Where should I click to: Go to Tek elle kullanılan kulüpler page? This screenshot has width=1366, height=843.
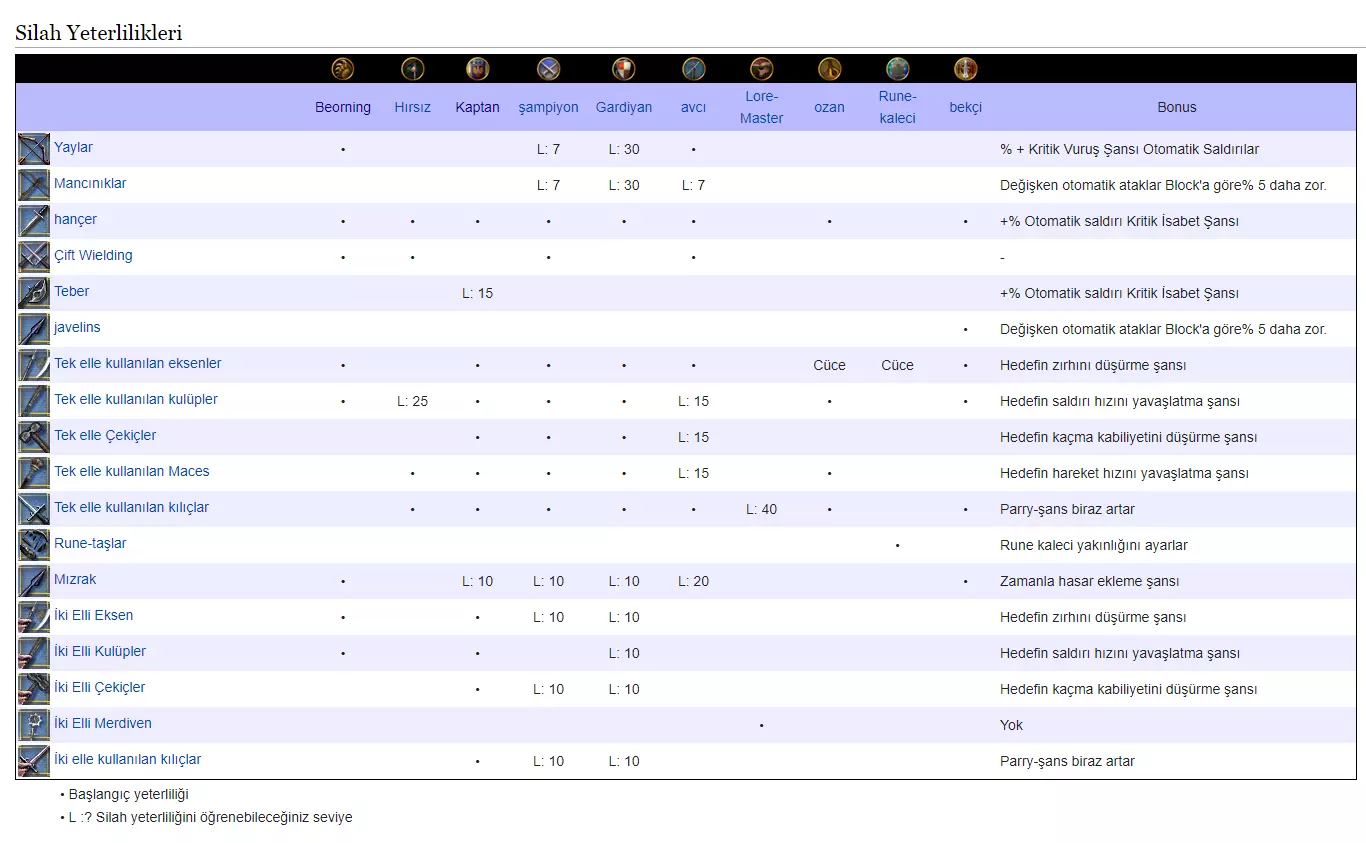click(x=136, y=400)
